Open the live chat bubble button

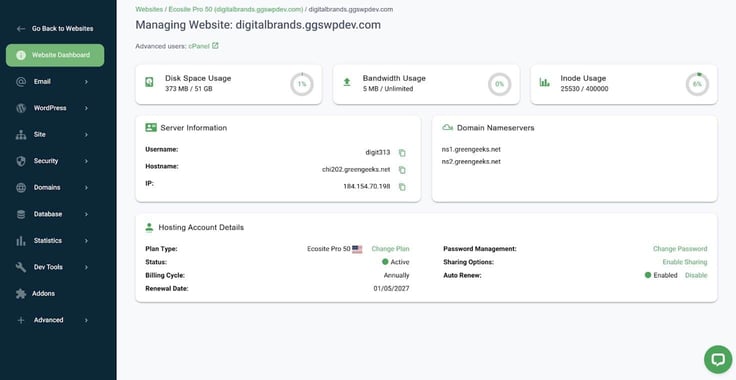(x=718, y=359)
